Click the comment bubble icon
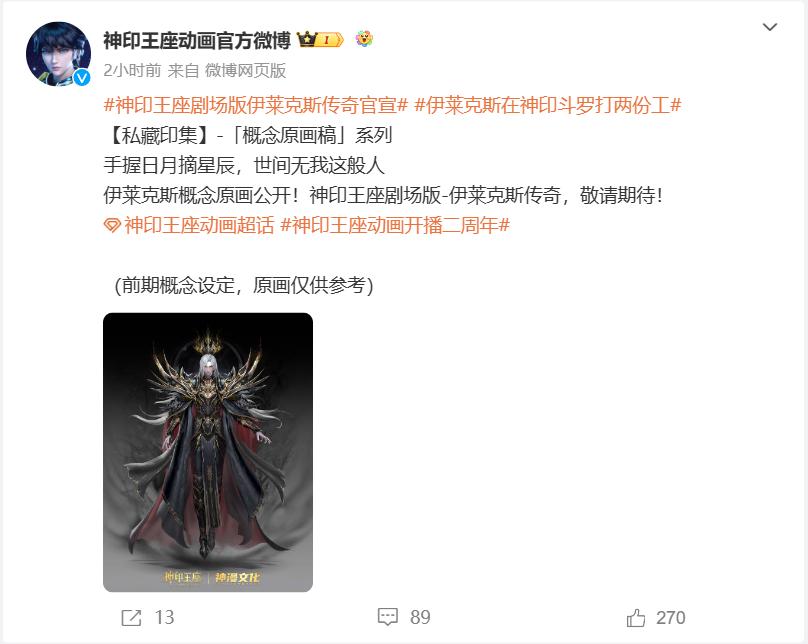808x644 pixels. [x=388, y=617]
